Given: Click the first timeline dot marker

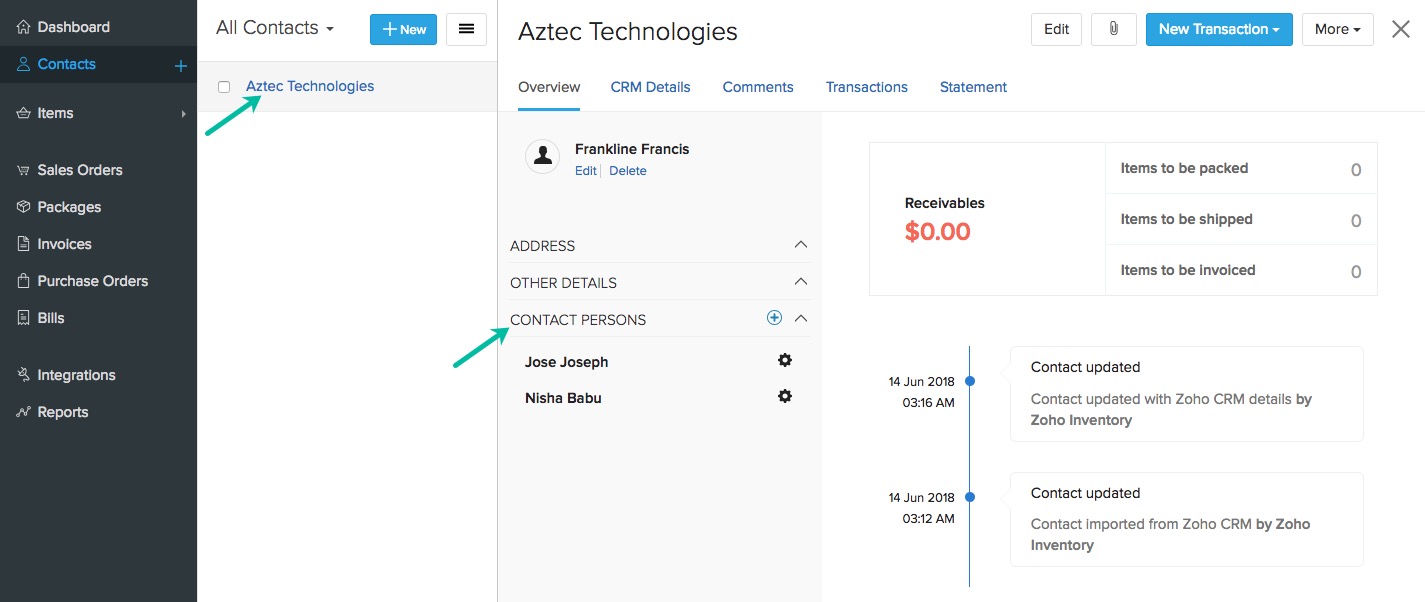Looking at the screenshot, I should pos(970,381).
